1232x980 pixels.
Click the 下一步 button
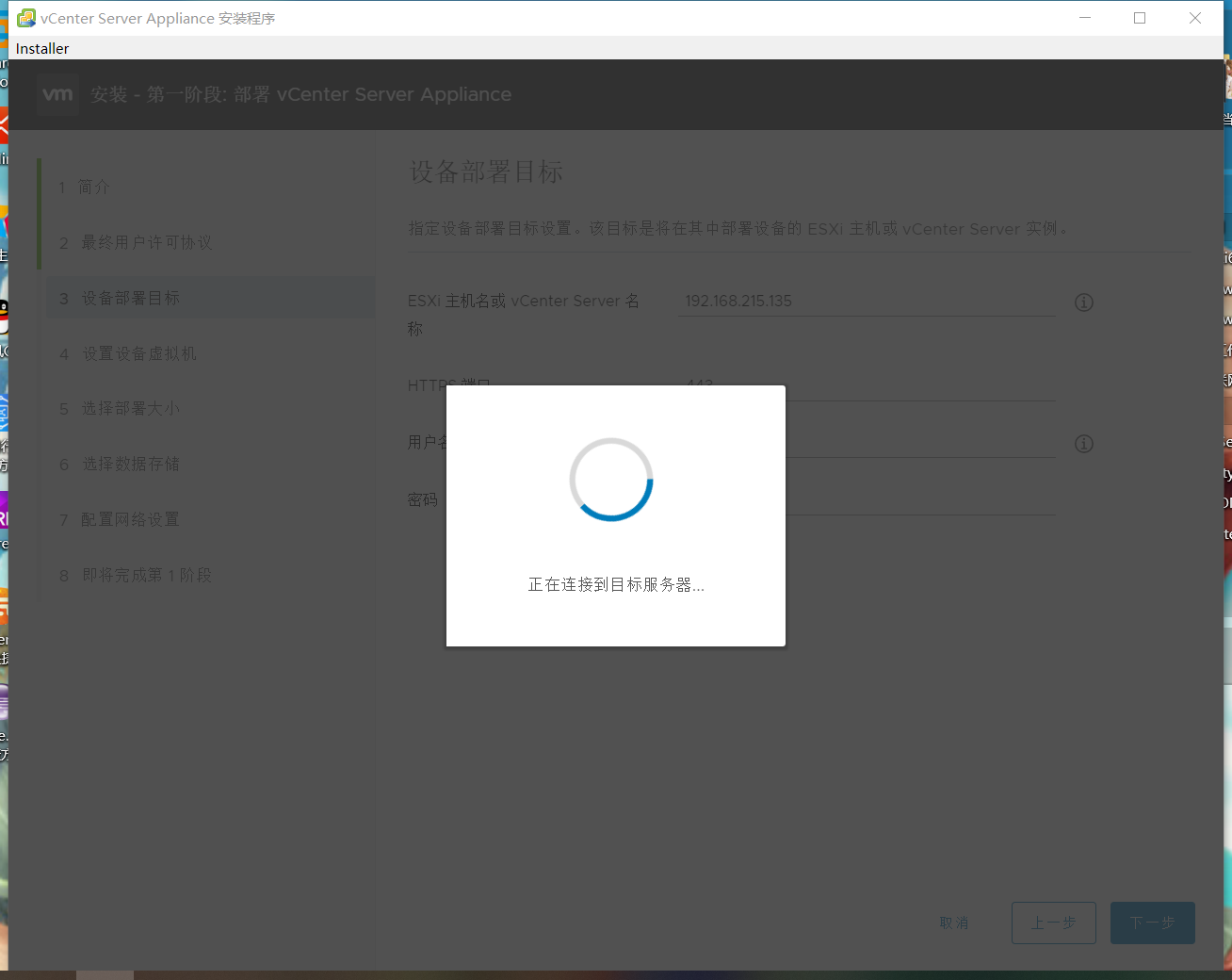(1152, 923)
